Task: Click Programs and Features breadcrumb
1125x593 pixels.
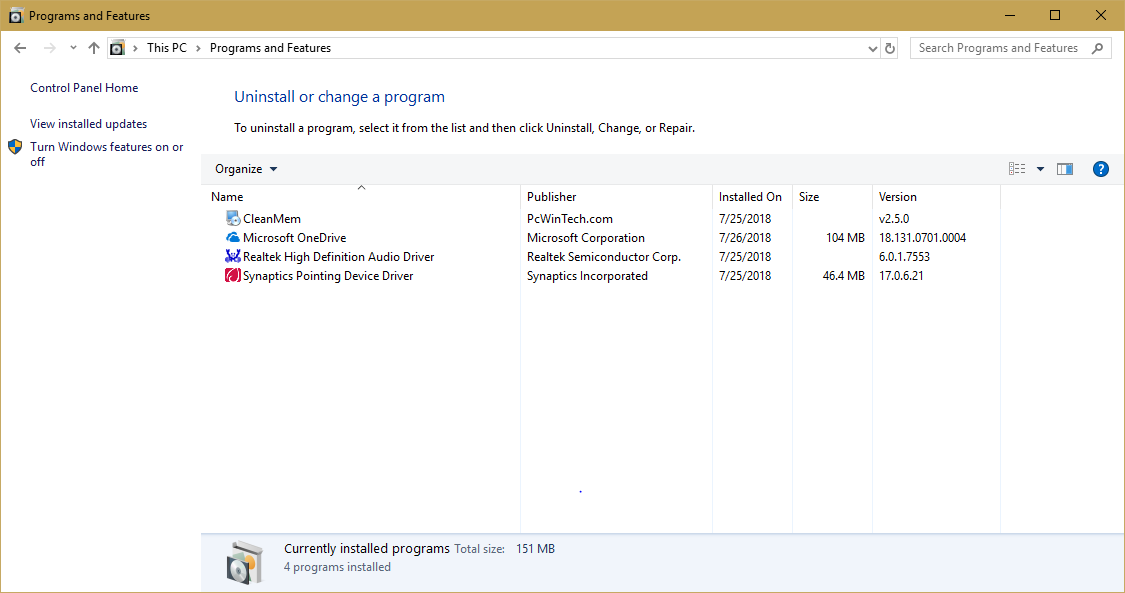Action: click(270, 48)
